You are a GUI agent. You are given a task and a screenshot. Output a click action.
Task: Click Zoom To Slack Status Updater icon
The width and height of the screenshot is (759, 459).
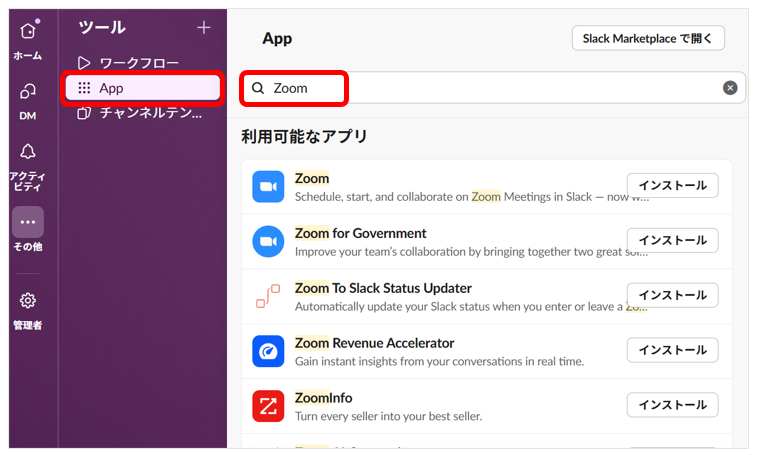click(x=268, y=296)
